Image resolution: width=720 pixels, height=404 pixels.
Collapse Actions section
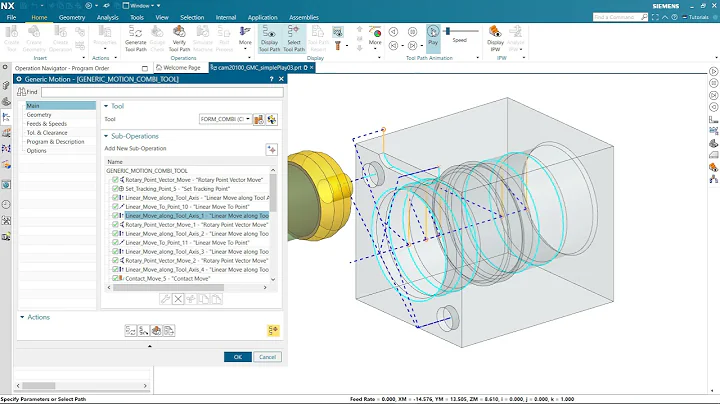22,317
